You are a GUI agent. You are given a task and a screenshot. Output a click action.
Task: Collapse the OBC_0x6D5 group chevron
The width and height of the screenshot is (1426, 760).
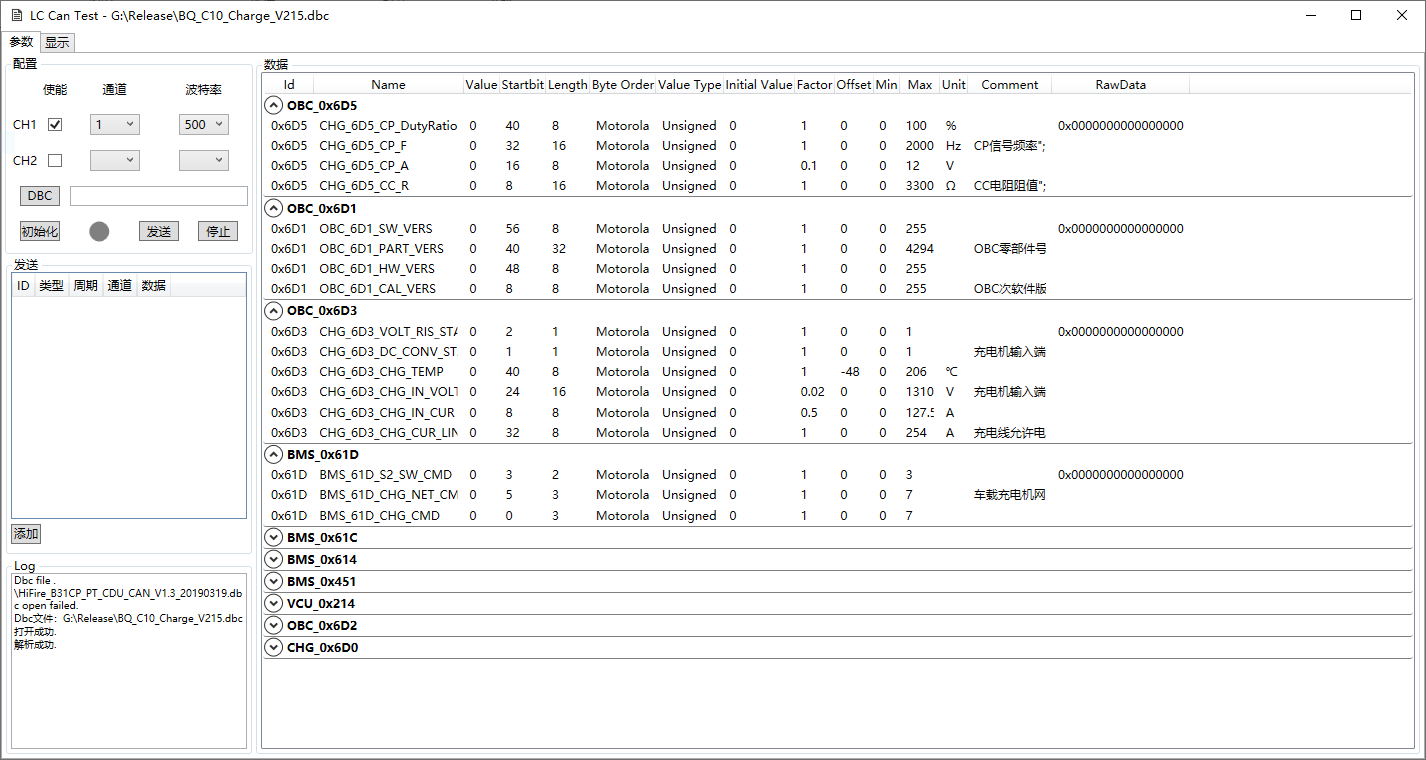(x=273, y=105)
